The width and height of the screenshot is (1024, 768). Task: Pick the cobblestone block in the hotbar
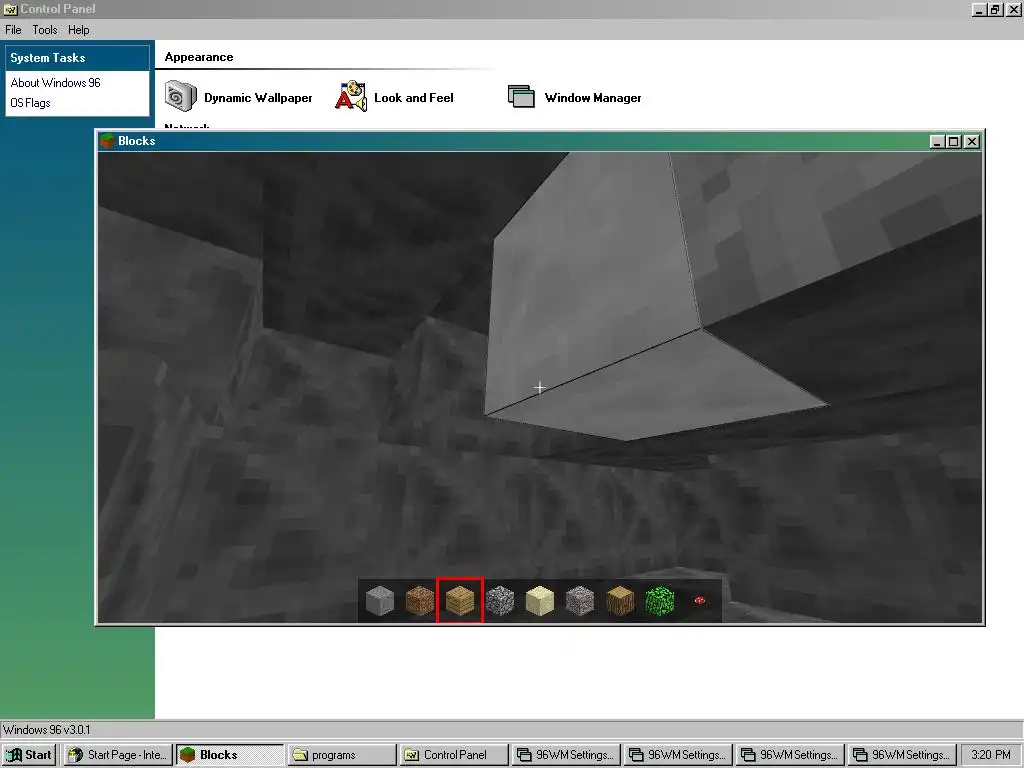coord(500,601)
